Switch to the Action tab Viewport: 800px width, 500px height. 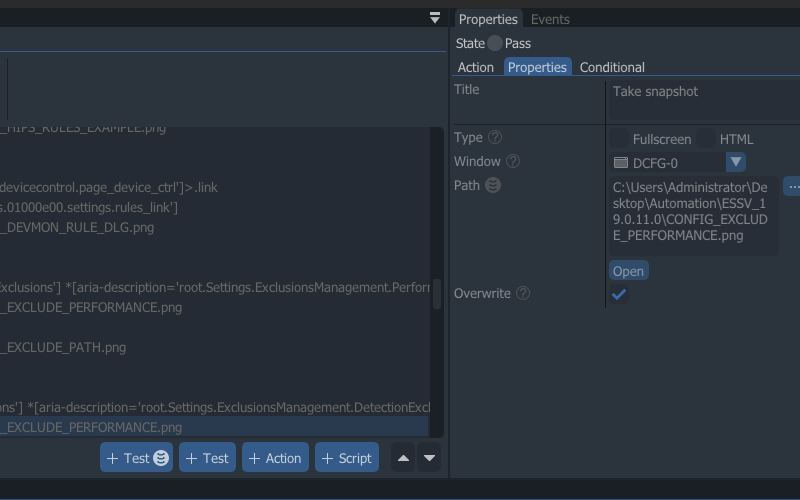pos(476,67)
